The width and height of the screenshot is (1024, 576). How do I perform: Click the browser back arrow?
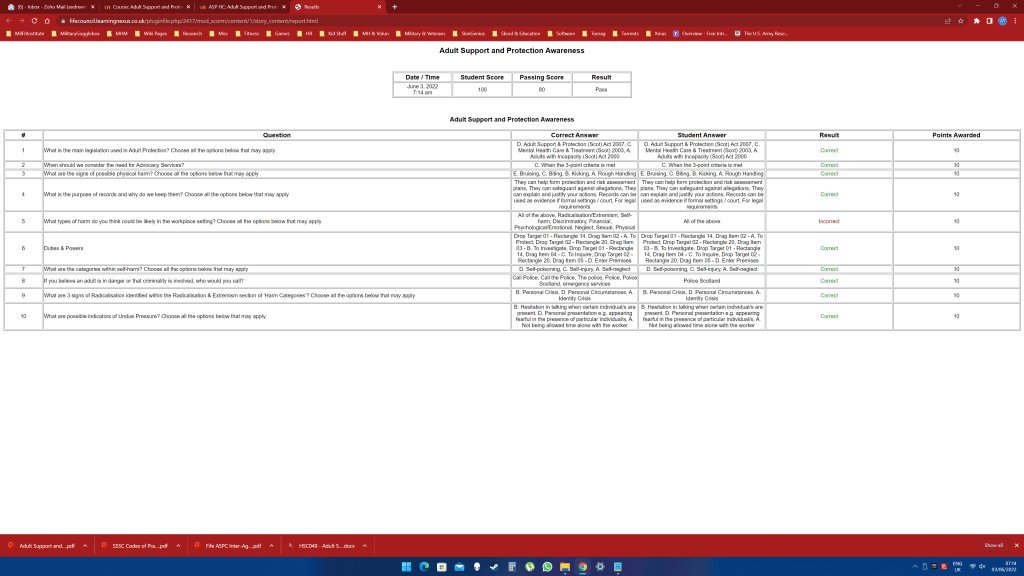point(8,20)
